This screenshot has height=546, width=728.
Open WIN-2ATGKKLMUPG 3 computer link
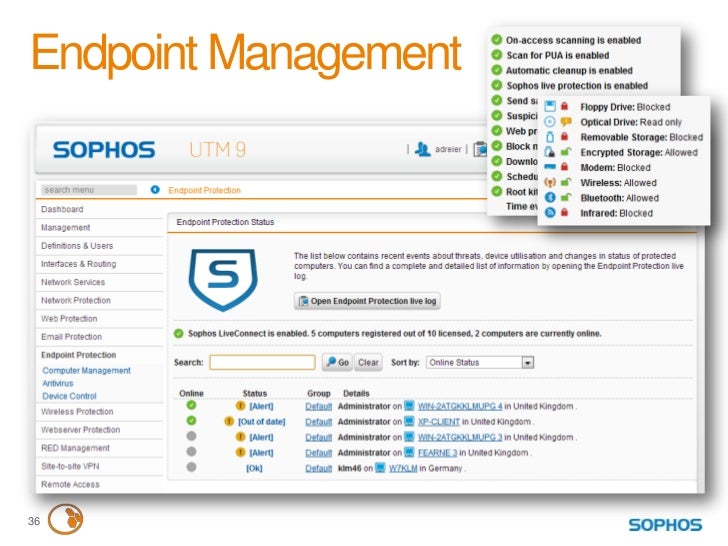click(x=460, y=437)
